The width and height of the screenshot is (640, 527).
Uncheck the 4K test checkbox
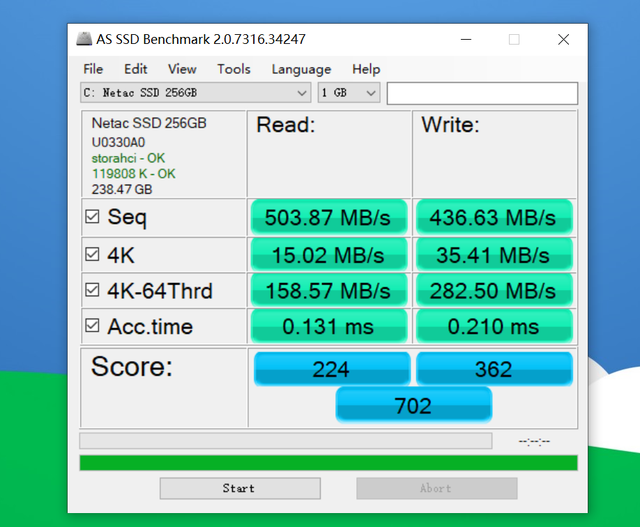92,254
